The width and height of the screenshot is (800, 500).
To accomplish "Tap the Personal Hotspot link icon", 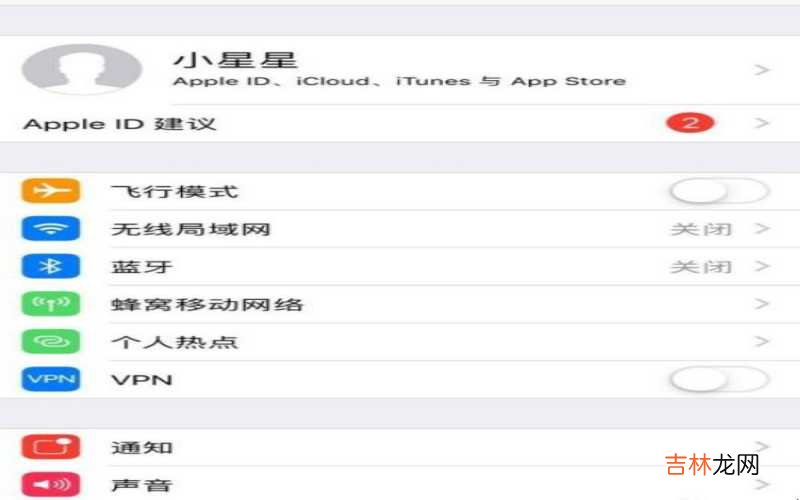I will [51, 341].
